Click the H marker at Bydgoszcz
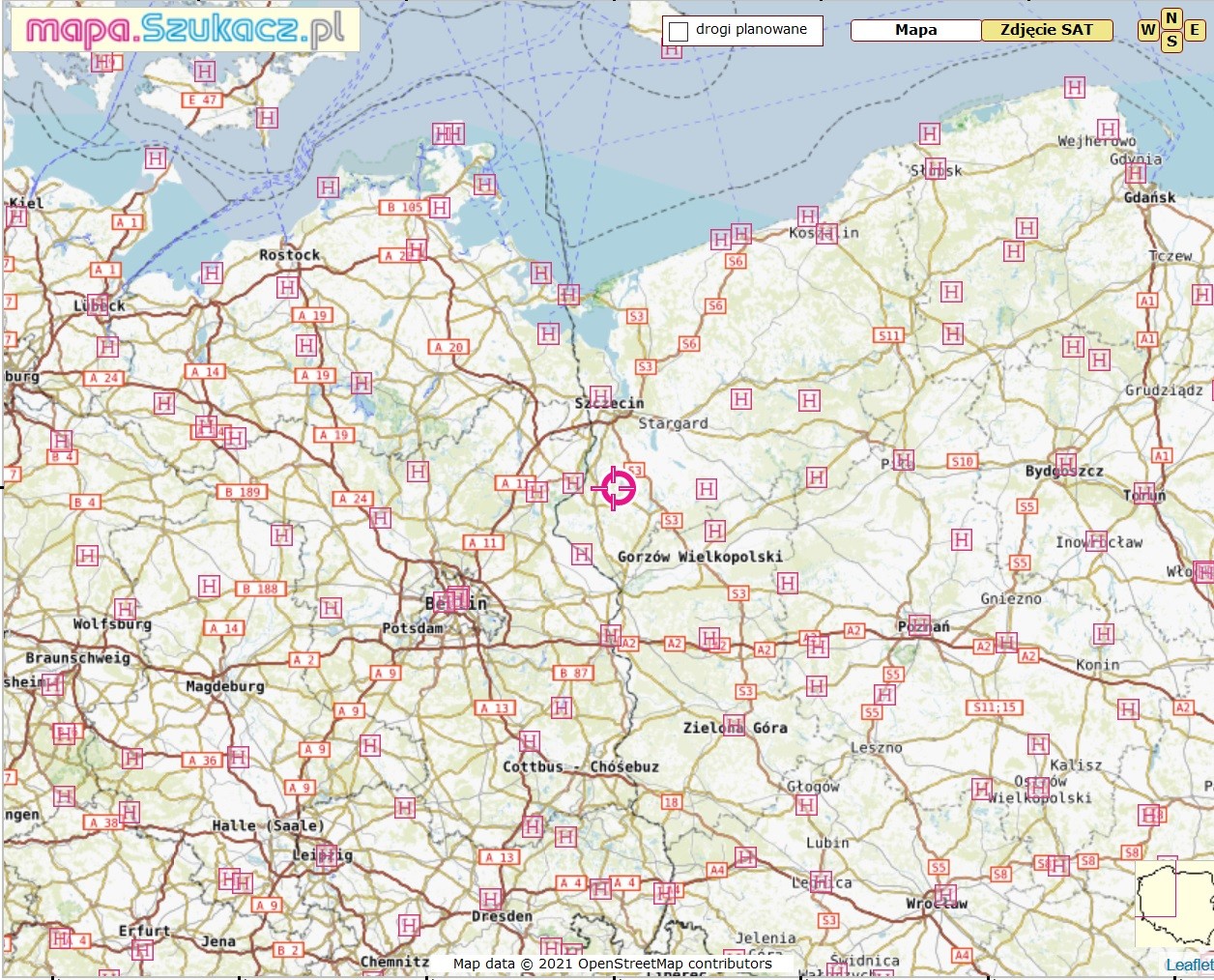Screen dimensions: 1214x980 [x=1066, y=463]
